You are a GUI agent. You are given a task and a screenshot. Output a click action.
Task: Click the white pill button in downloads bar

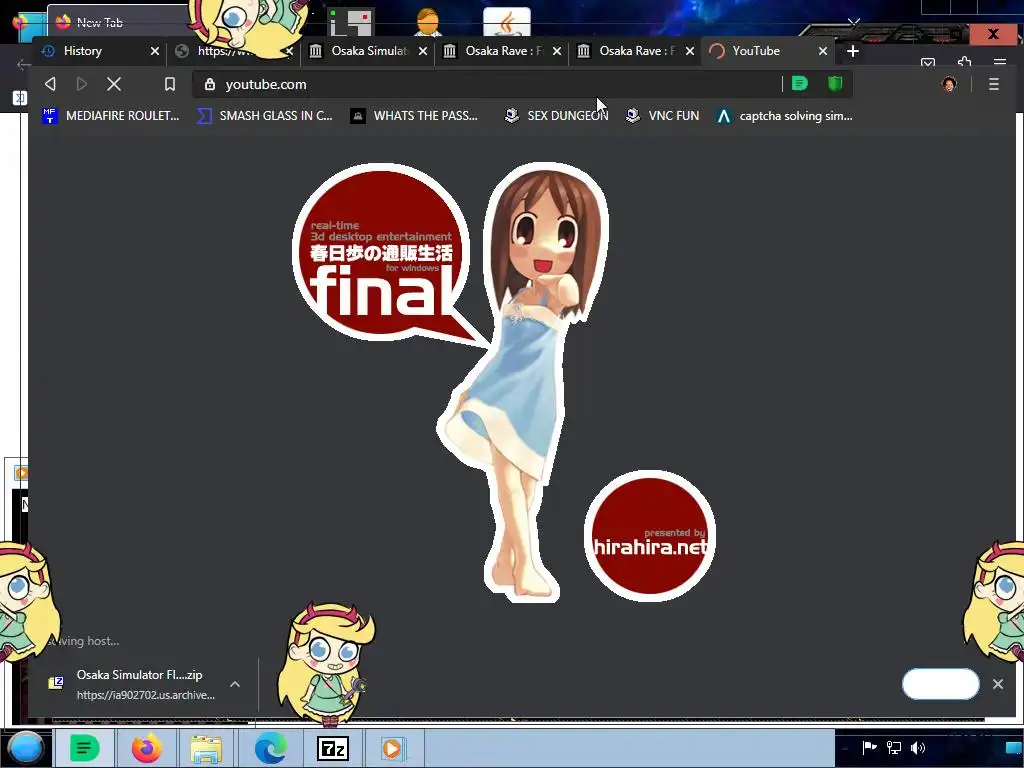click(x=940, y=684)
